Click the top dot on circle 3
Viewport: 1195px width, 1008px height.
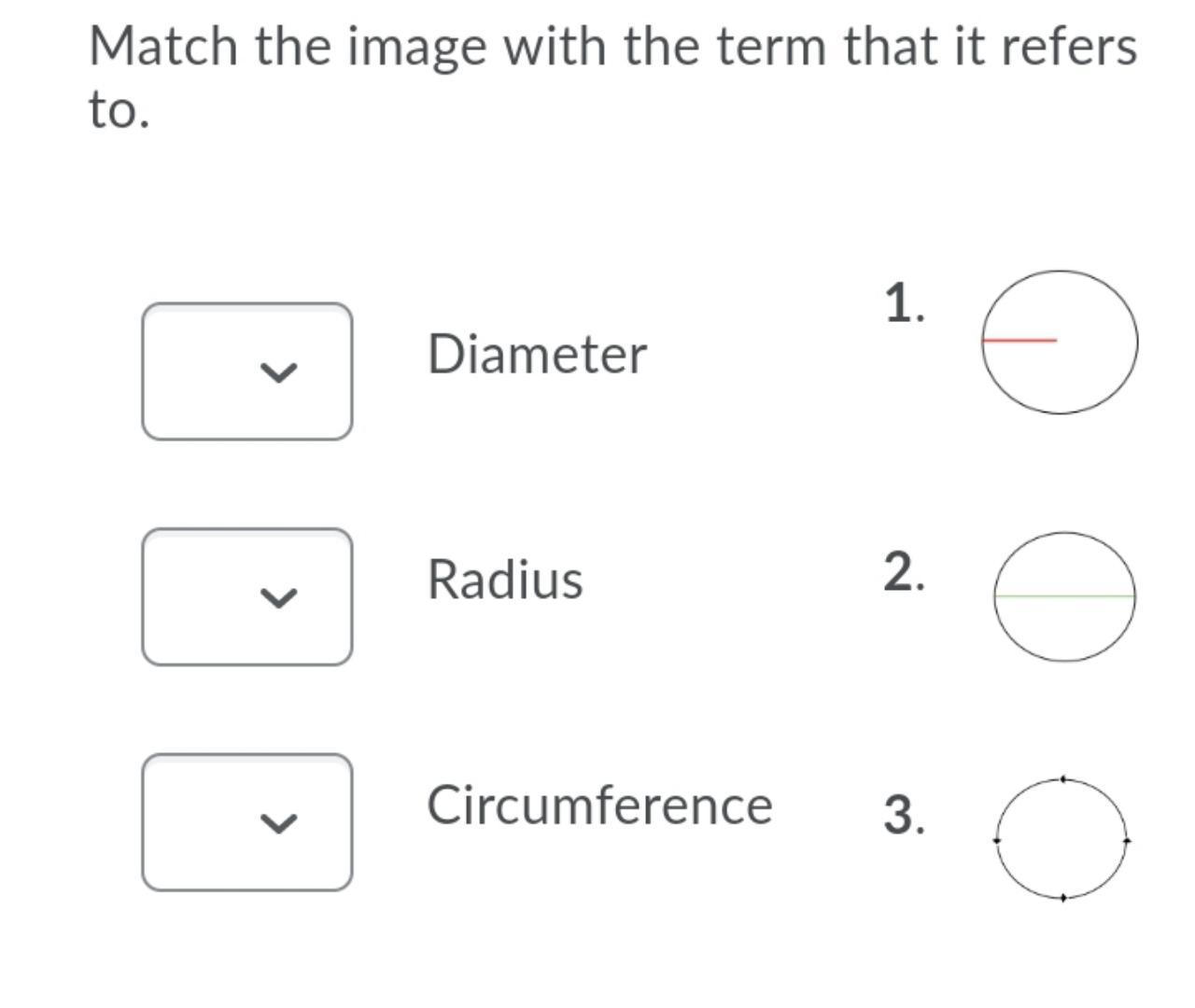[x=1063, y=779]
